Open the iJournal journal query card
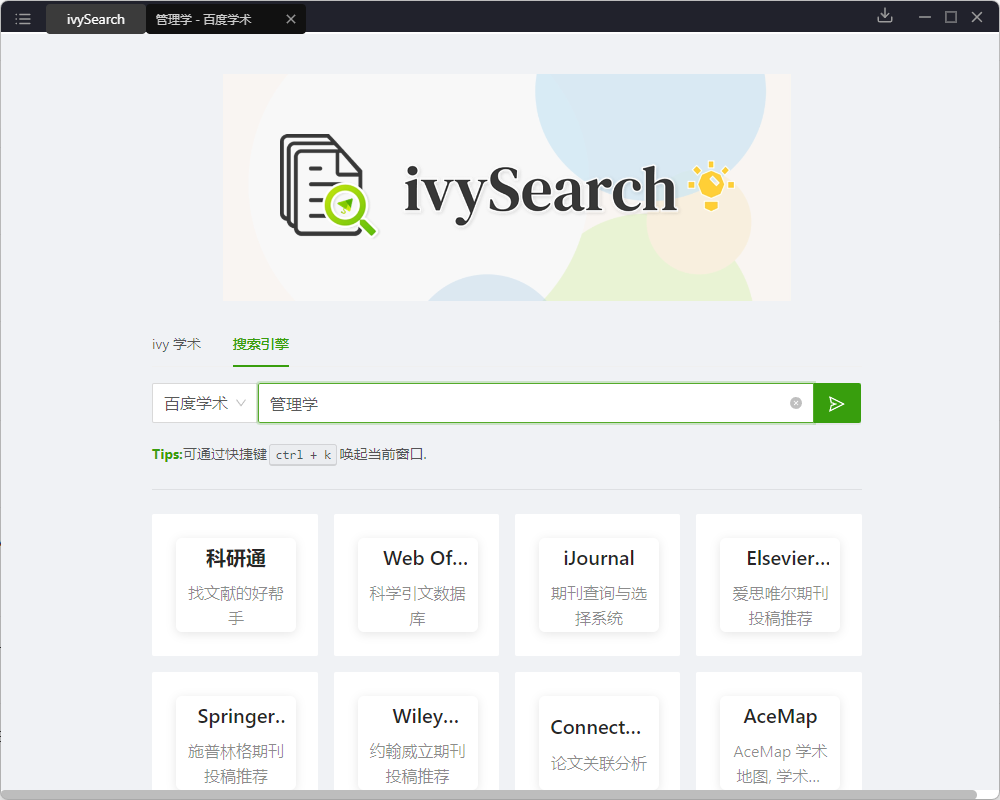 click(x=598, y=585)
